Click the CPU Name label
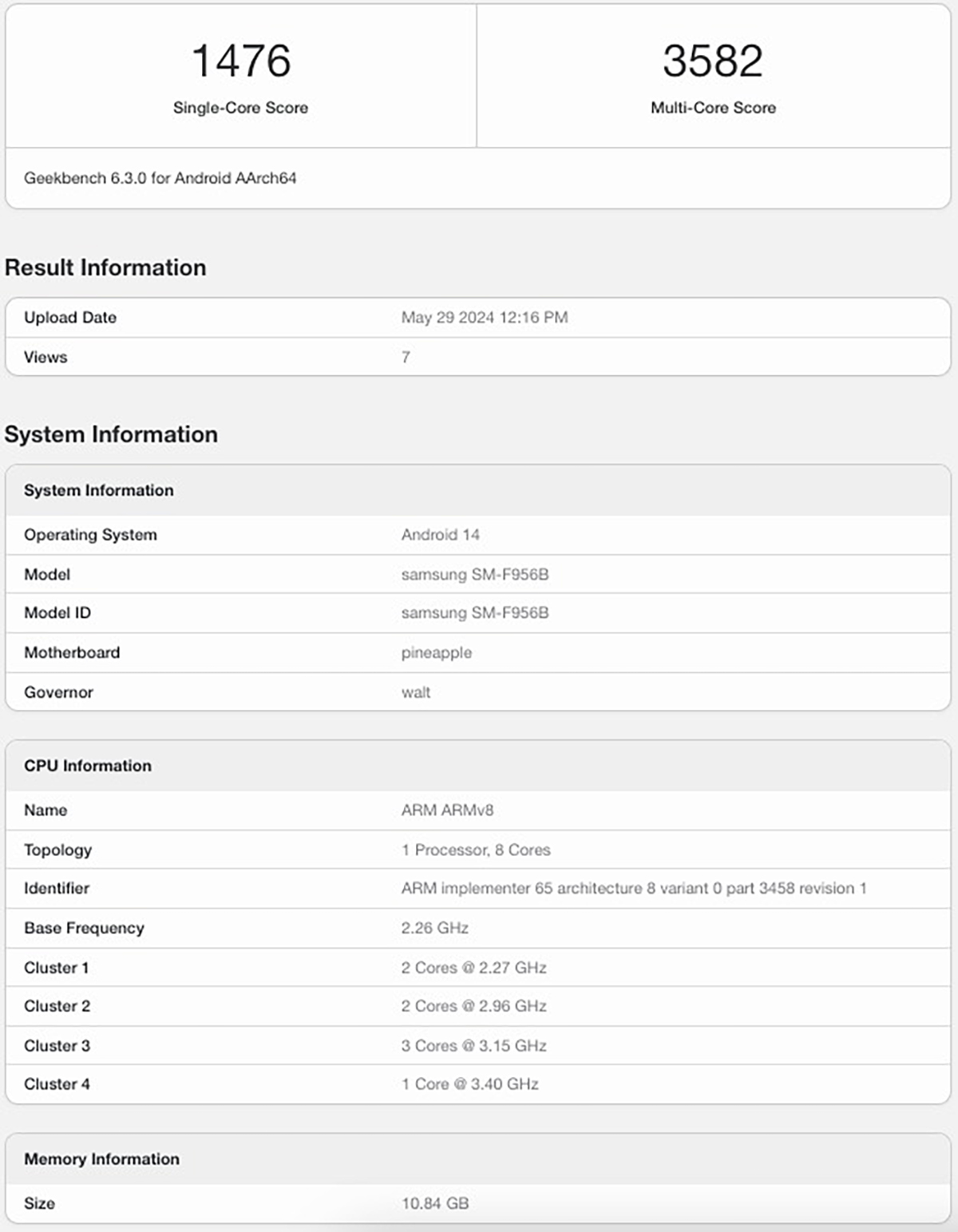 click(x=46, y=810)
